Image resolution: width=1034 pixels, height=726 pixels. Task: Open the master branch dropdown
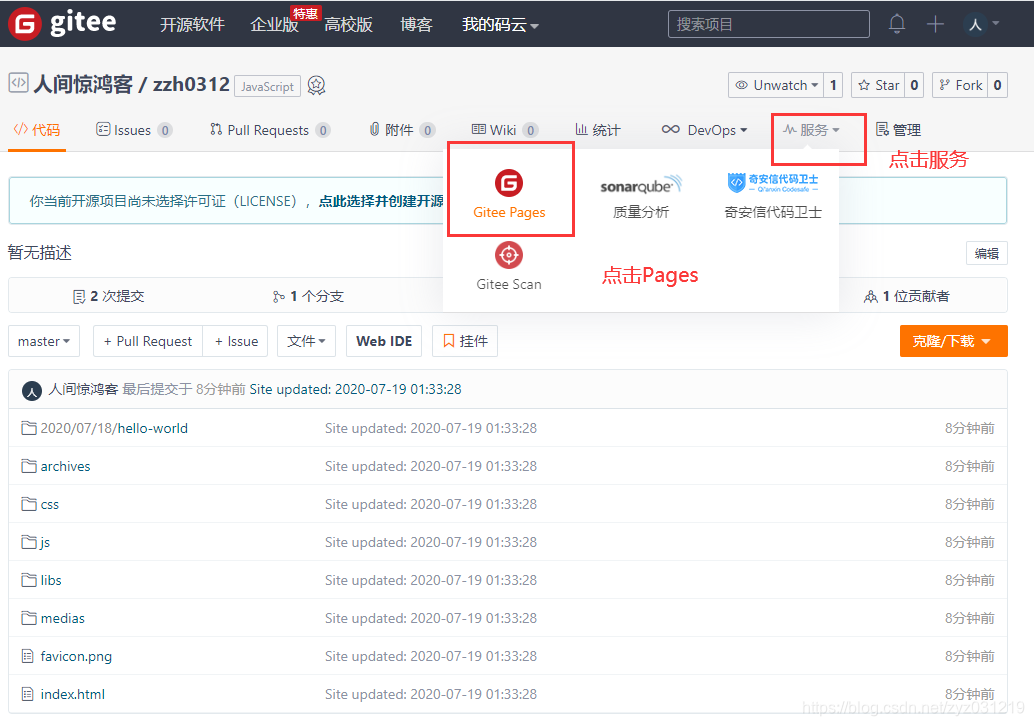tap(44, 341)
